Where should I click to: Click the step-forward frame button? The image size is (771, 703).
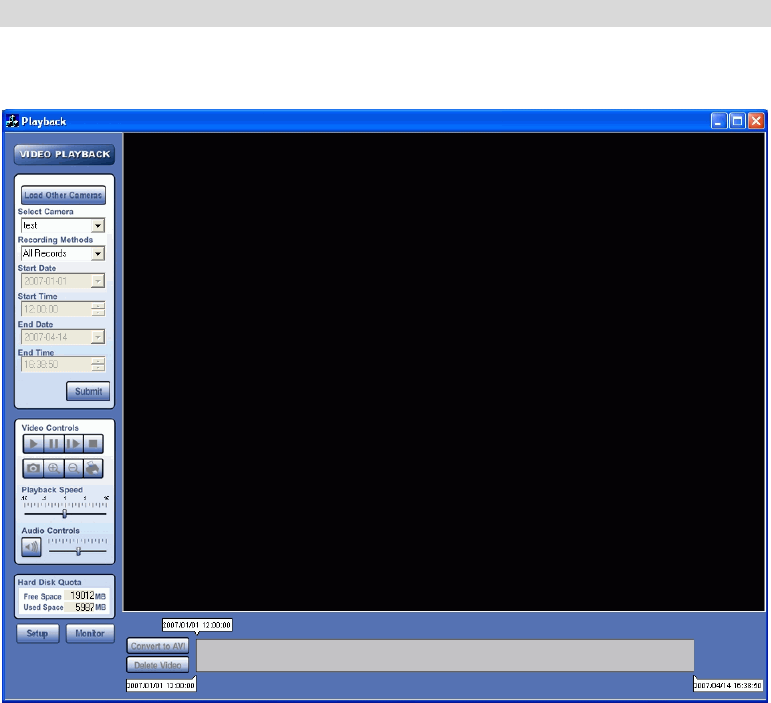pyautogui.click(x=74, y=444)
